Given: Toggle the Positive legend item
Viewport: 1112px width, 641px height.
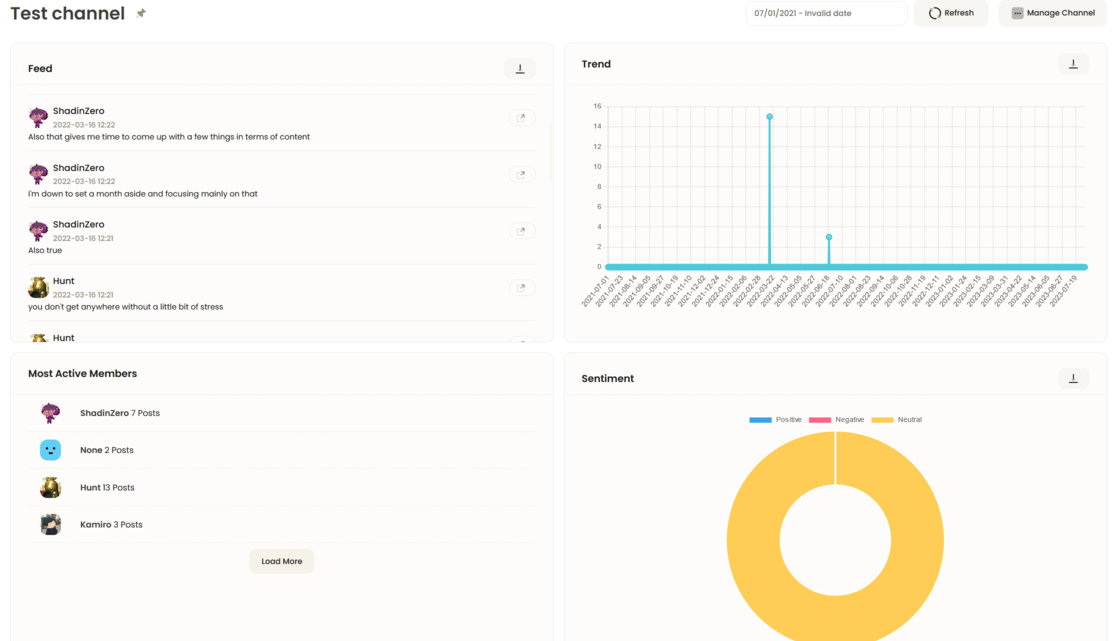Looking at the screenshot, I should 776,420.
